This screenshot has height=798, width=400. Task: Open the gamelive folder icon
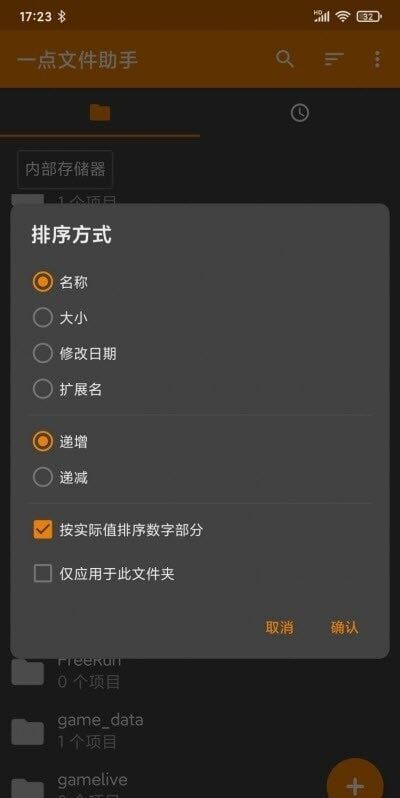[27, 788]
